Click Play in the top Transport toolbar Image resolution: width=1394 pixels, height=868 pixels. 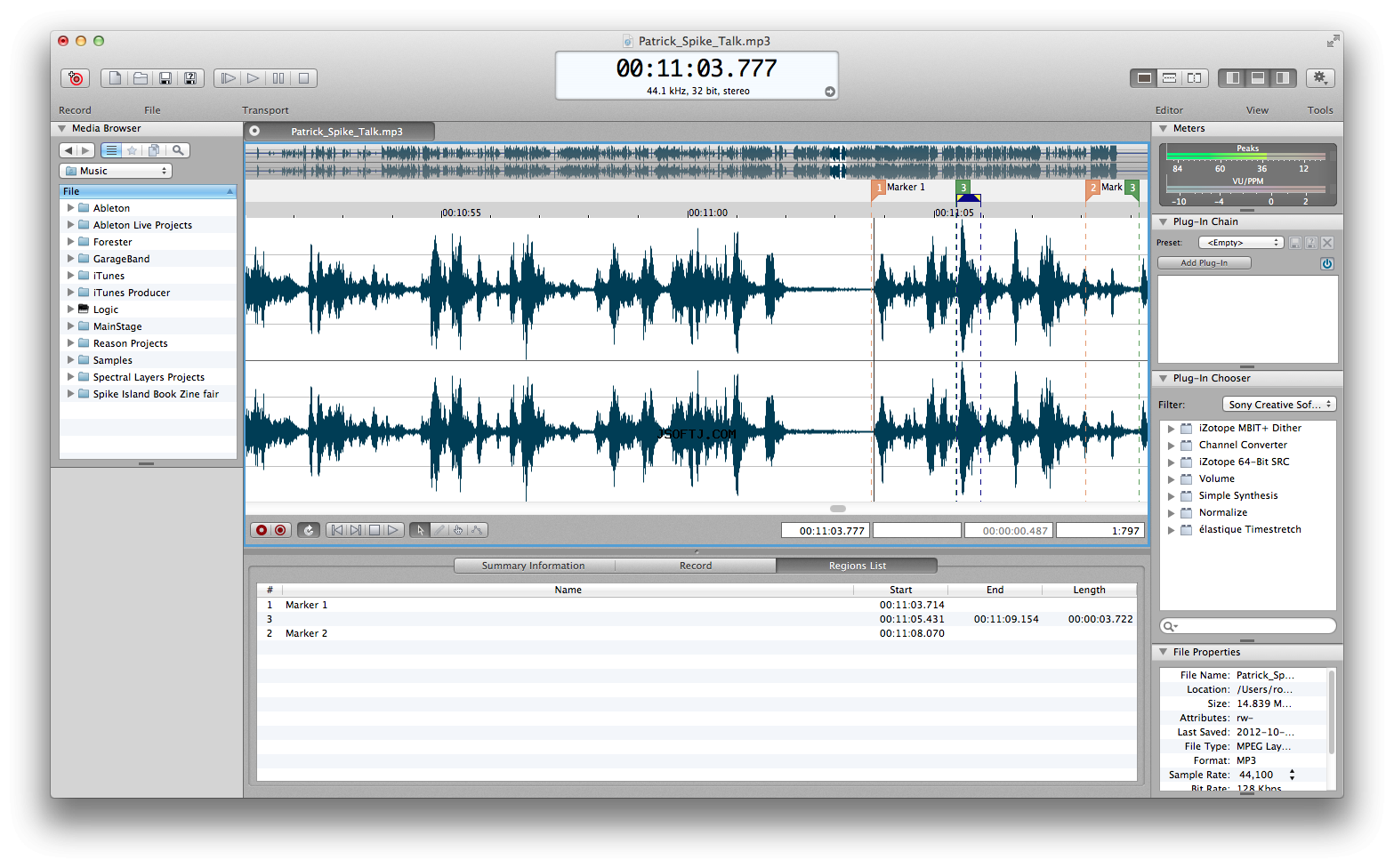click(253, 78)
